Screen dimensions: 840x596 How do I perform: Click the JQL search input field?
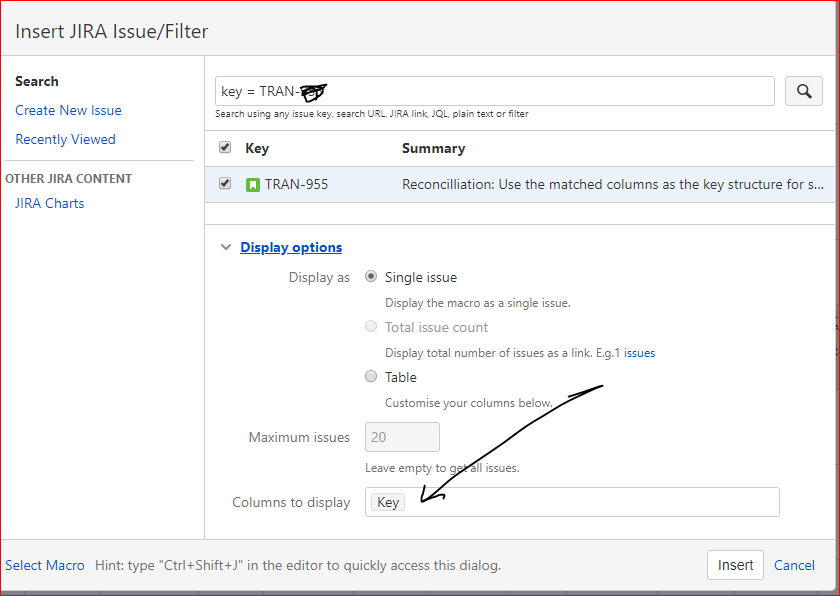tap(494, 91)
